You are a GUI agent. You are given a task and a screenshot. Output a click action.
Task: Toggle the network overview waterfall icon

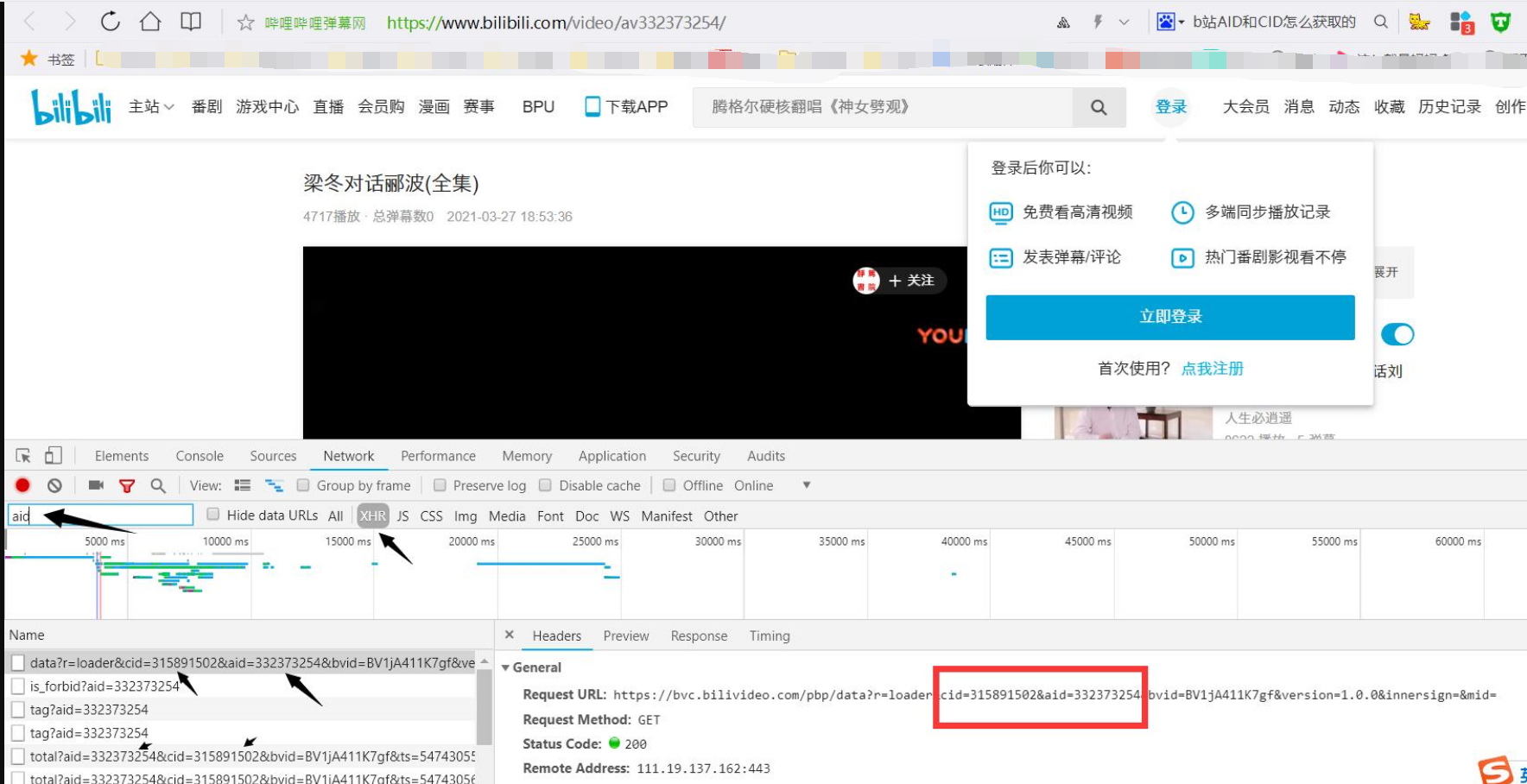coord(274,485)
